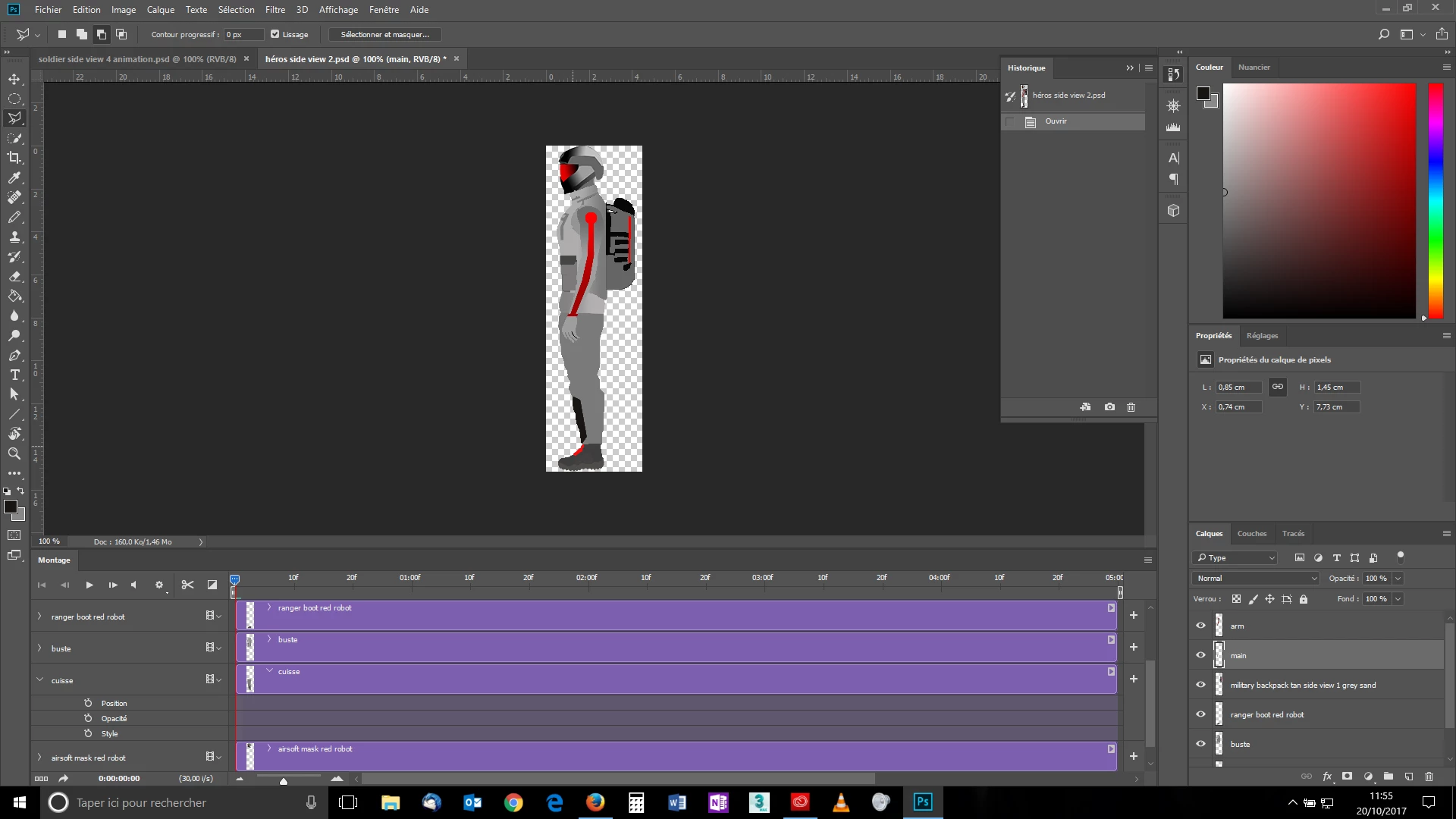Click the Contour progressif input field
Screen dimensions: 1456x819
click(243, 34)
